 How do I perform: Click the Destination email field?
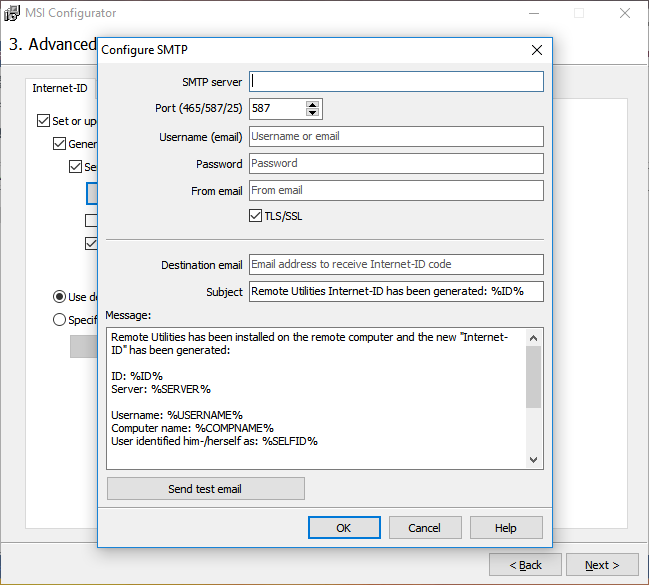tap(396, 264)
